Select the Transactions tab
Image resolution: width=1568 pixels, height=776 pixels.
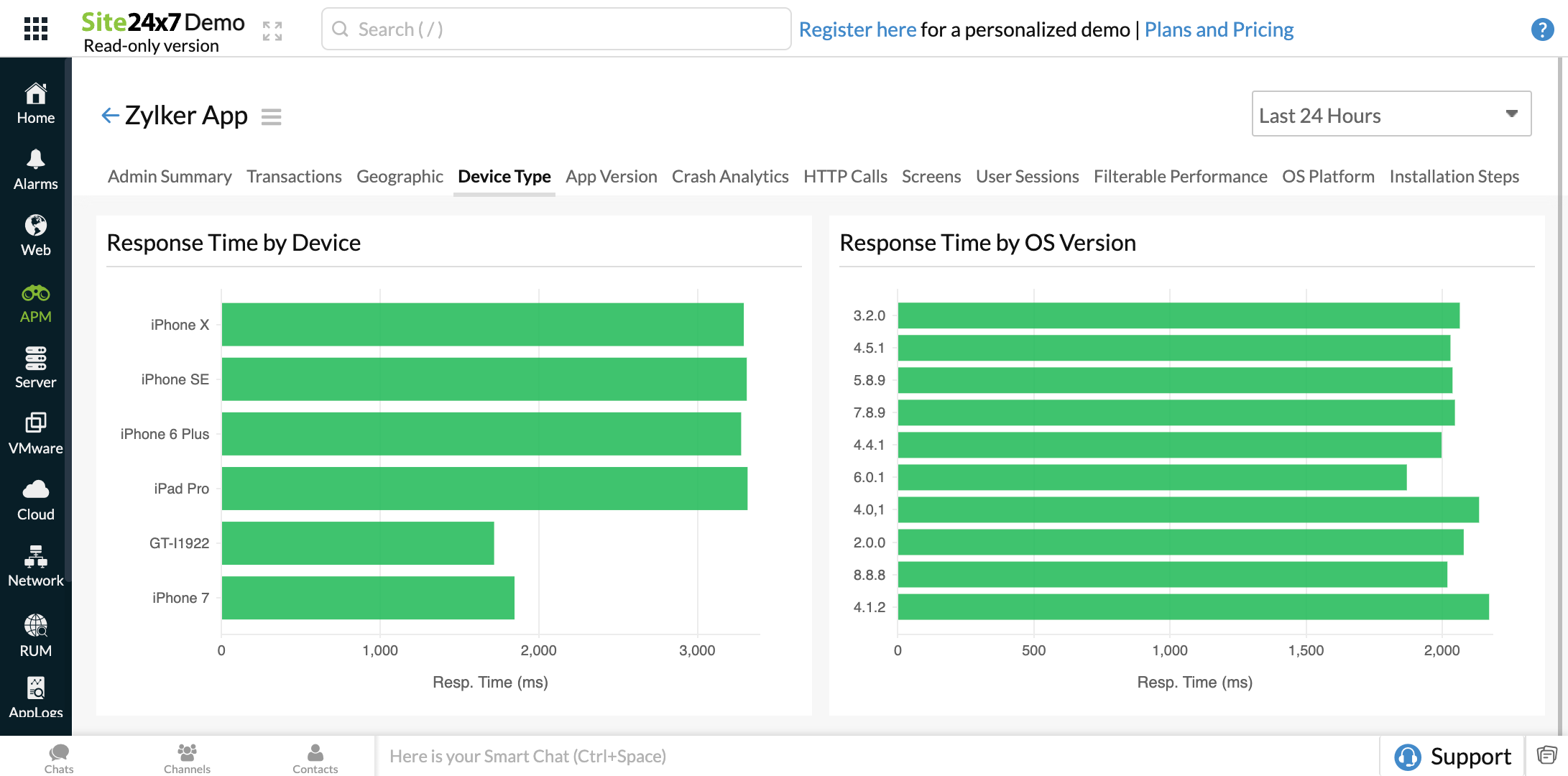coord(294,177)
